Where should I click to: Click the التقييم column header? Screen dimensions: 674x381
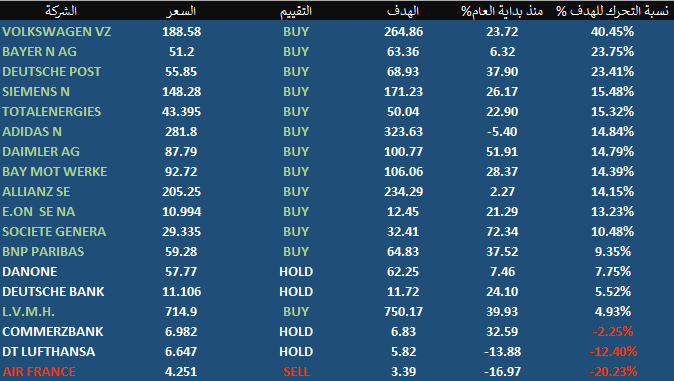tap(296, 11)
